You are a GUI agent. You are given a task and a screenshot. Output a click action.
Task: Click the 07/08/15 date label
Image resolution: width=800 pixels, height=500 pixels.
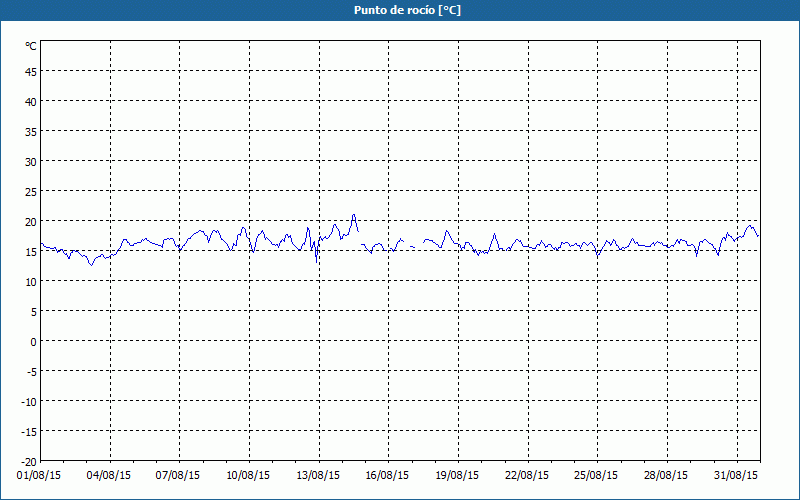[178, 476]
